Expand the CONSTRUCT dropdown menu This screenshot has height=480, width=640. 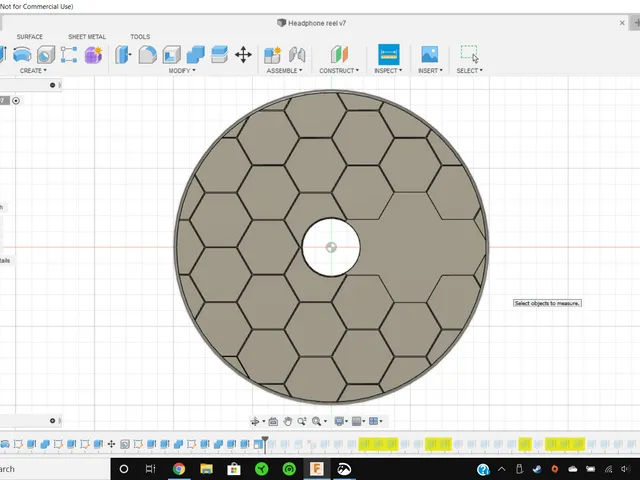click(339, 71)
